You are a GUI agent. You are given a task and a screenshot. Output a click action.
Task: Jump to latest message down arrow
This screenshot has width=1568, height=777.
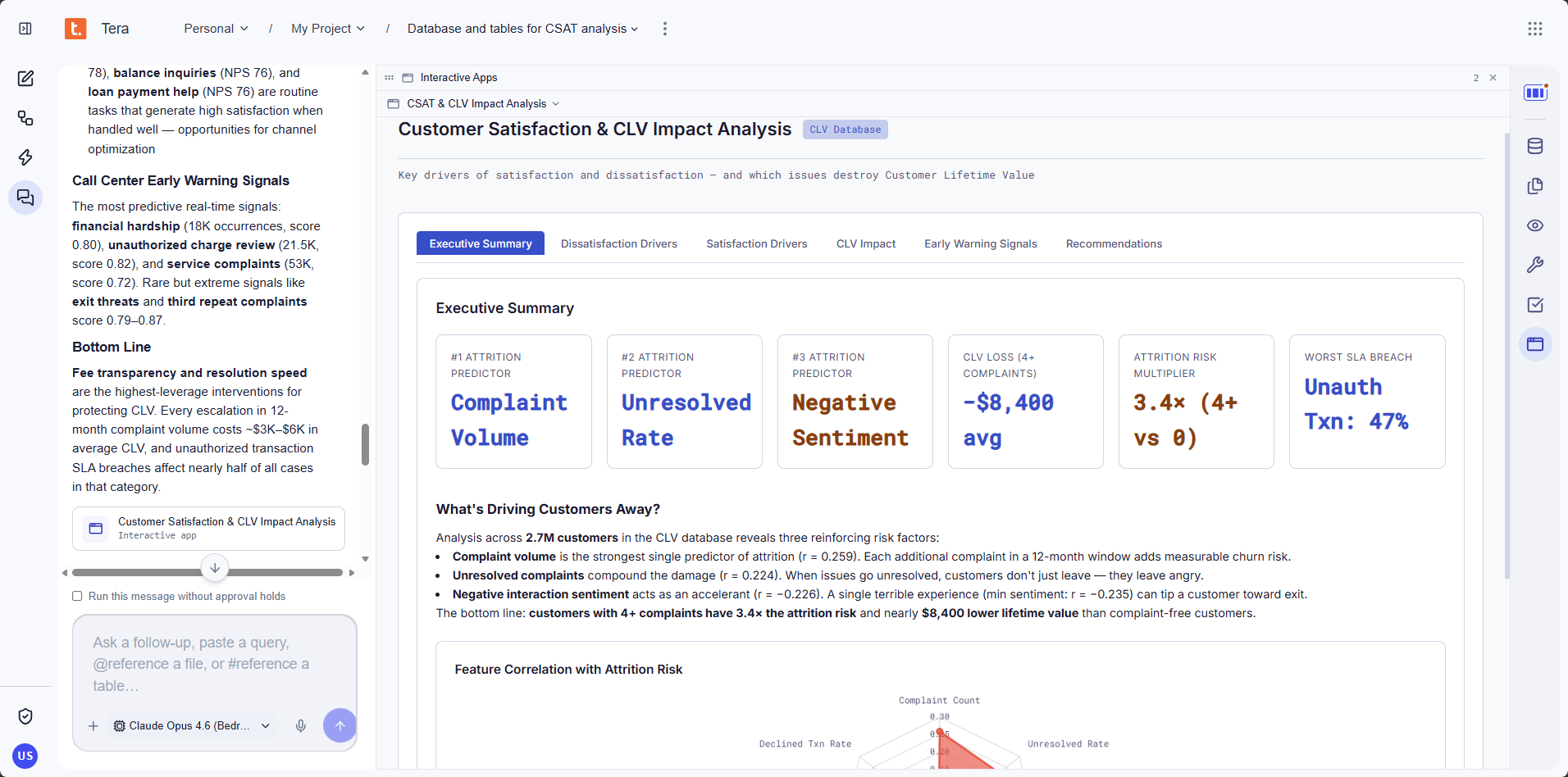click(215, 567)
